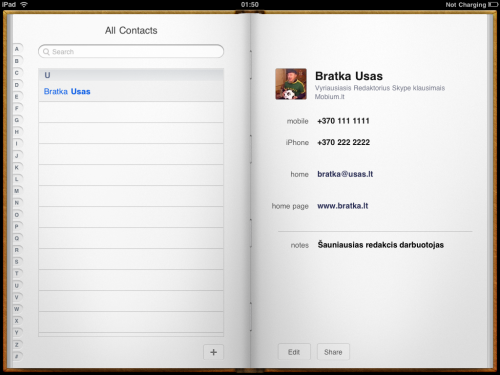The width and height of the screenshot is (500, 375).
Task: Jump to letter T index tab
Action: [17, 274]
